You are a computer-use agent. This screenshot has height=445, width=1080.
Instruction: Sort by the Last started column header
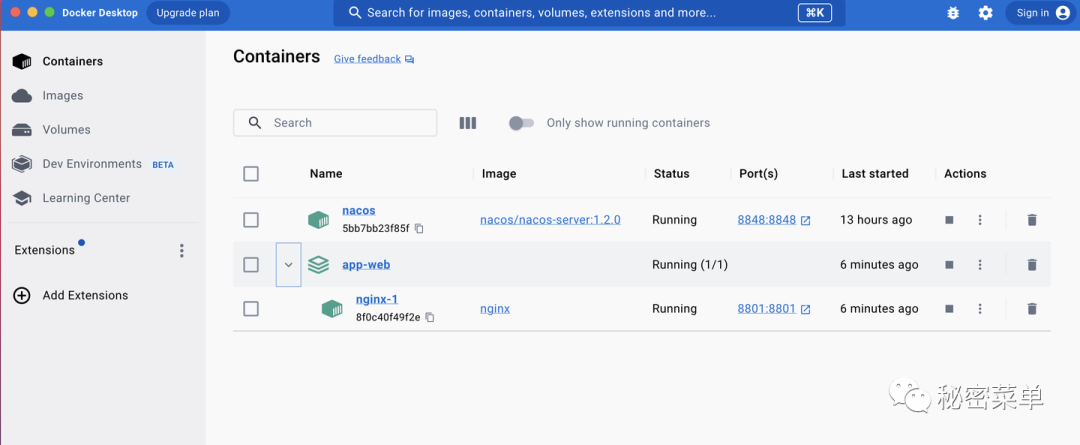tap(875, 174)
